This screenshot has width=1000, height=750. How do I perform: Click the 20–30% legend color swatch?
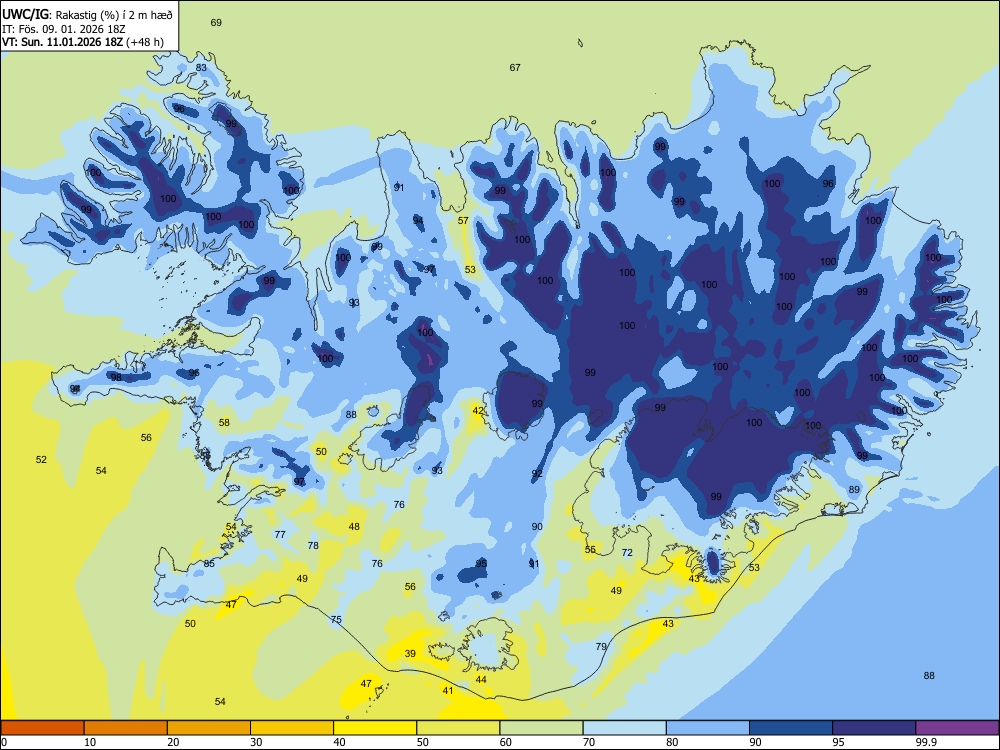[x=209, y=728]
